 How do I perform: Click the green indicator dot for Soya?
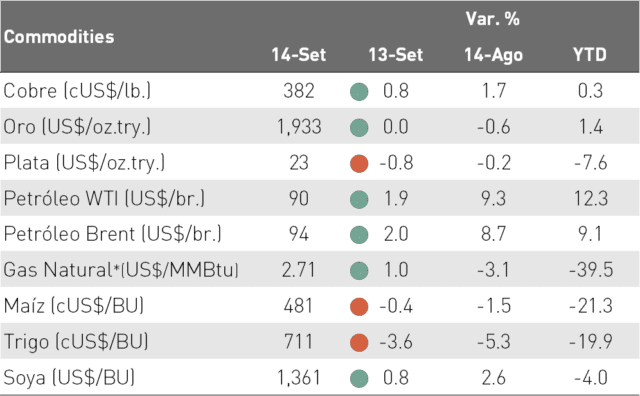click(x=359, y=378)
